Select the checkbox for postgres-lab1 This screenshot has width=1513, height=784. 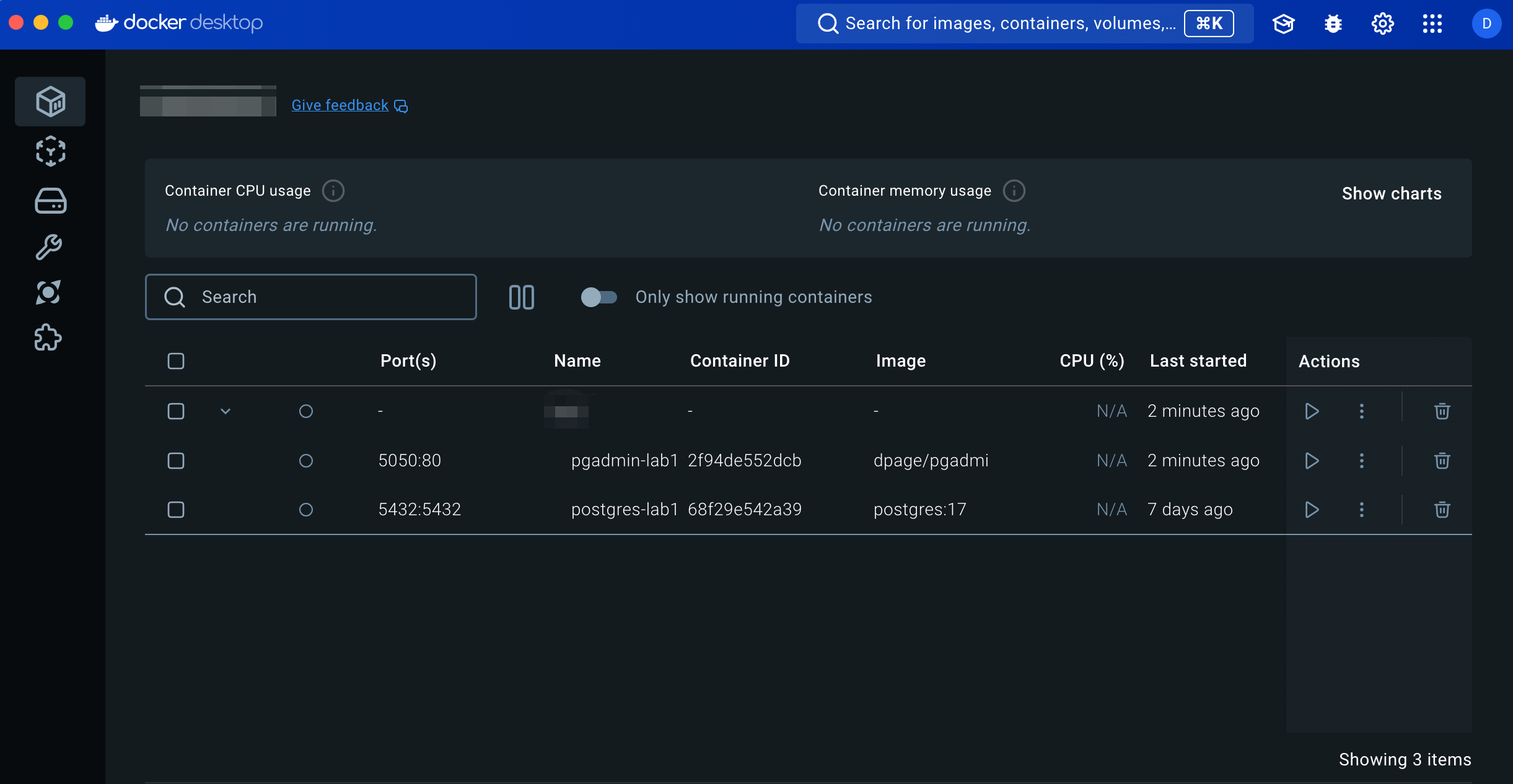pos(175,510)
